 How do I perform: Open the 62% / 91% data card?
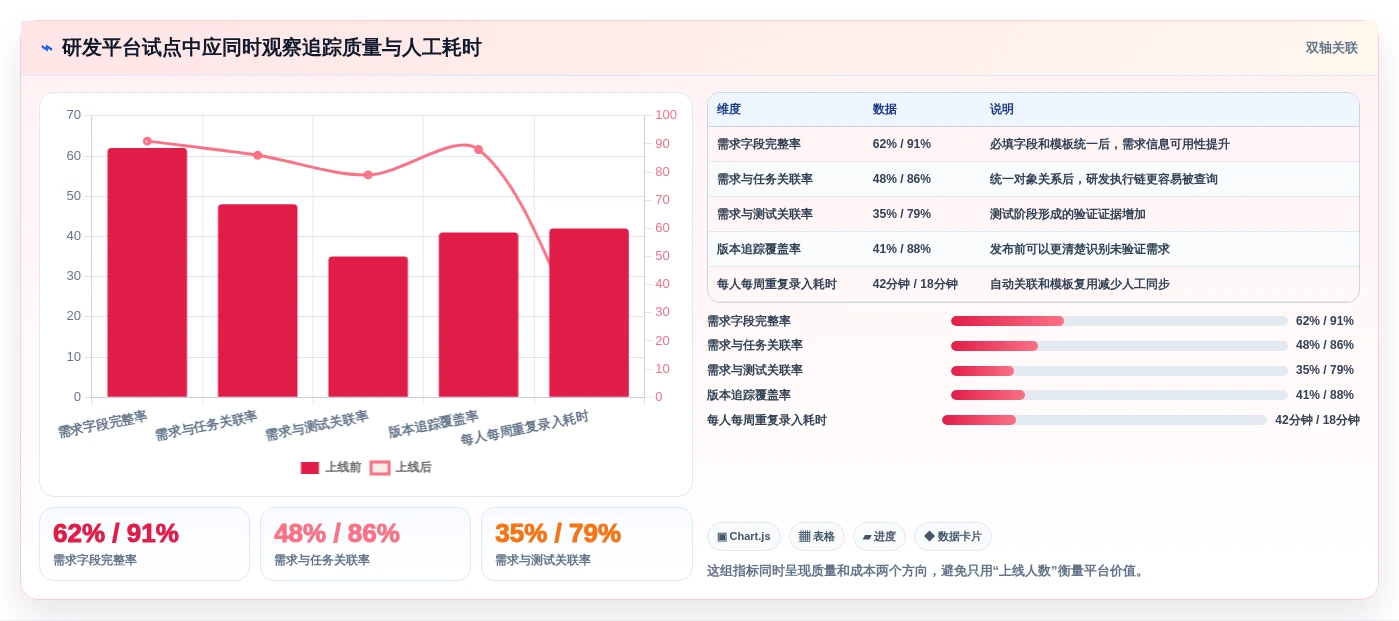pos(144,544)
